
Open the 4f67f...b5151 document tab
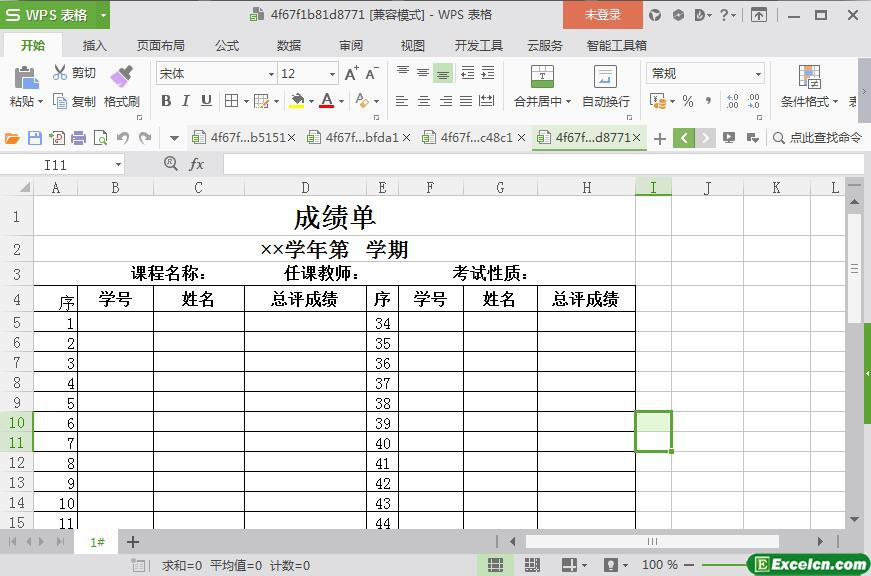coord(242,137)
